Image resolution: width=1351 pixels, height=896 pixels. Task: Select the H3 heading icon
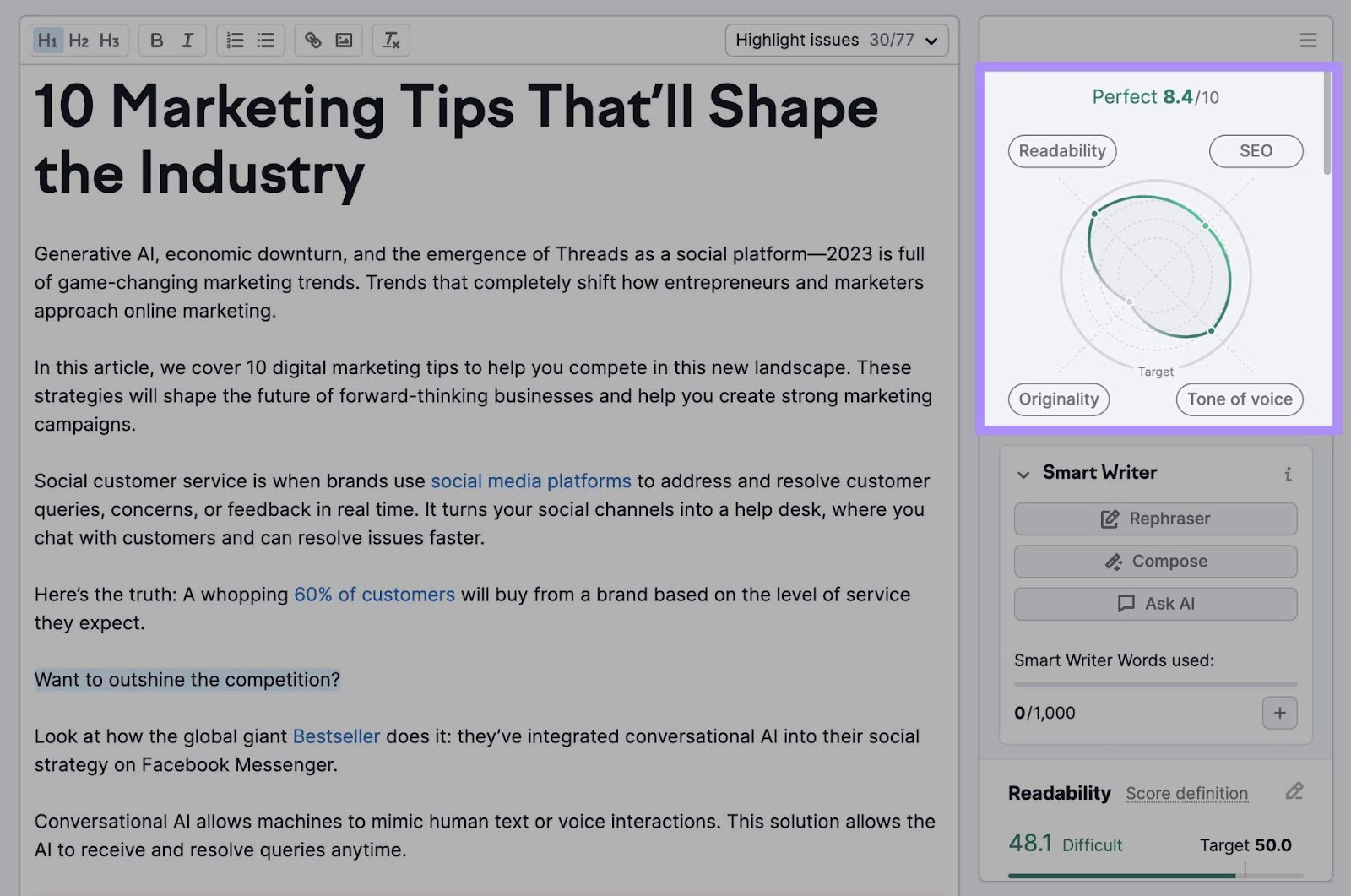coord(110,40)
